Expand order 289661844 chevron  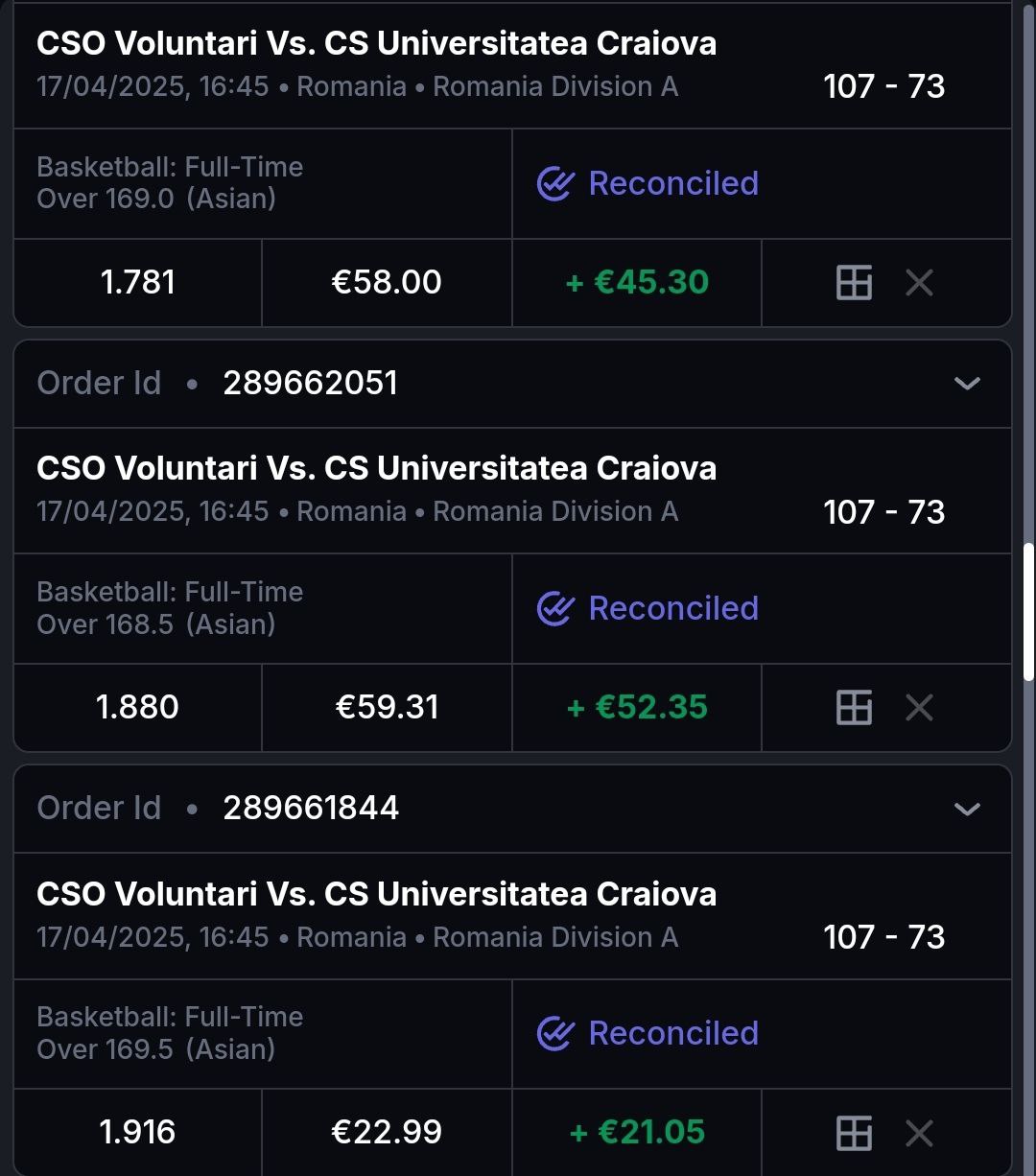point(967,809)
